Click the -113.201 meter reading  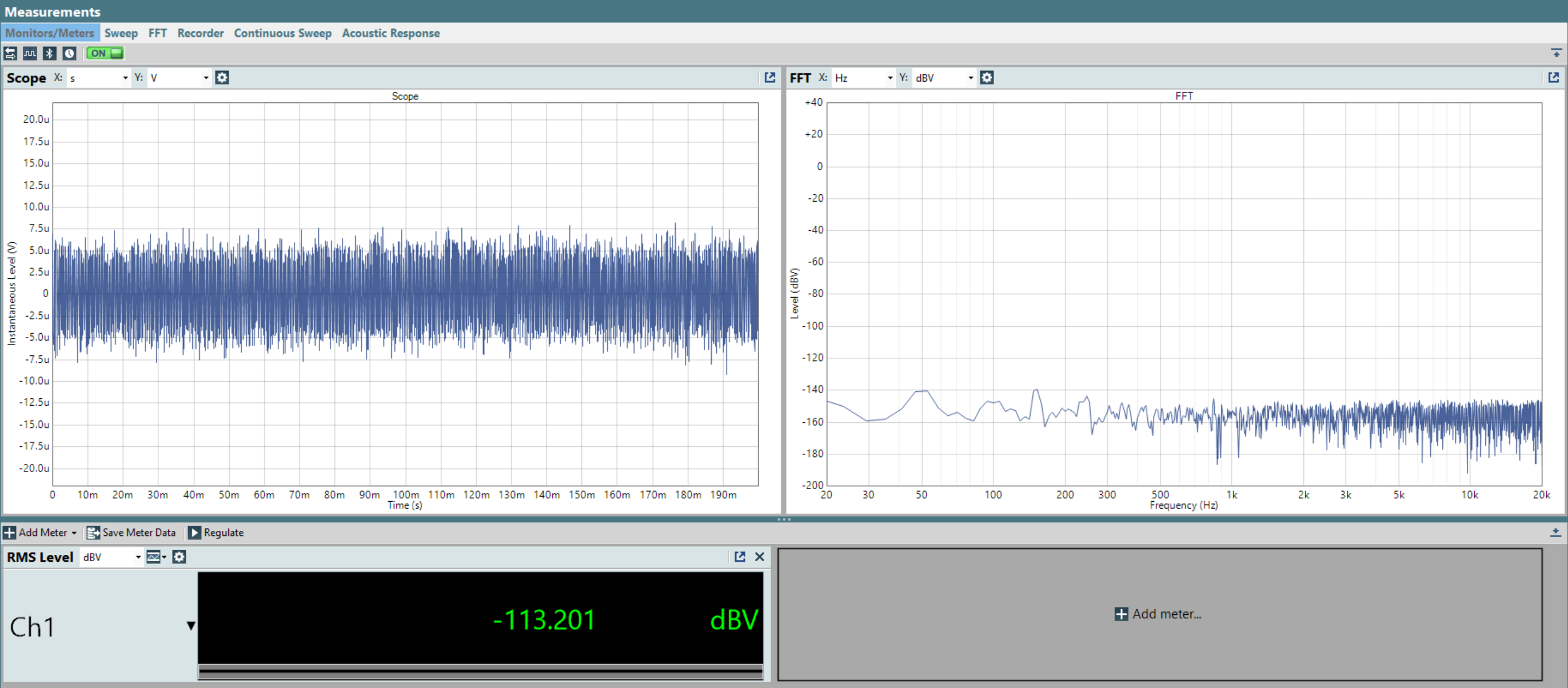click(x=544, y=619)
